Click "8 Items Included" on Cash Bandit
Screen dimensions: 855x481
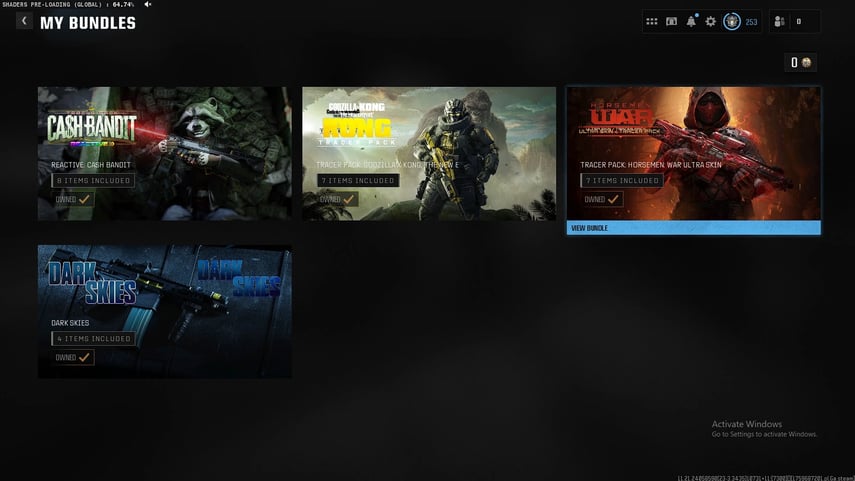click(x=93, y=181)
